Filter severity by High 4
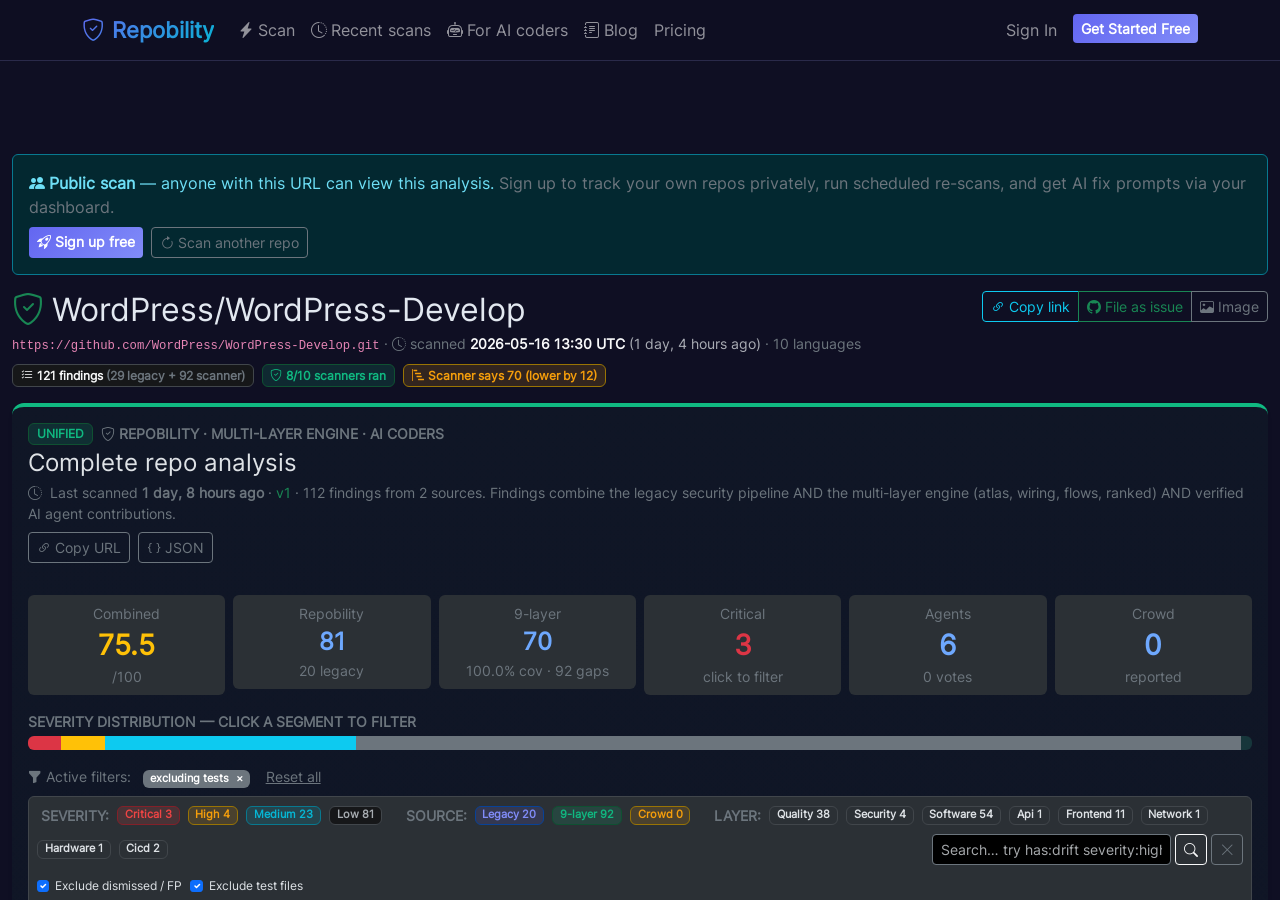The height and width of the screenshot is (900, 1280). pos(212,815)
